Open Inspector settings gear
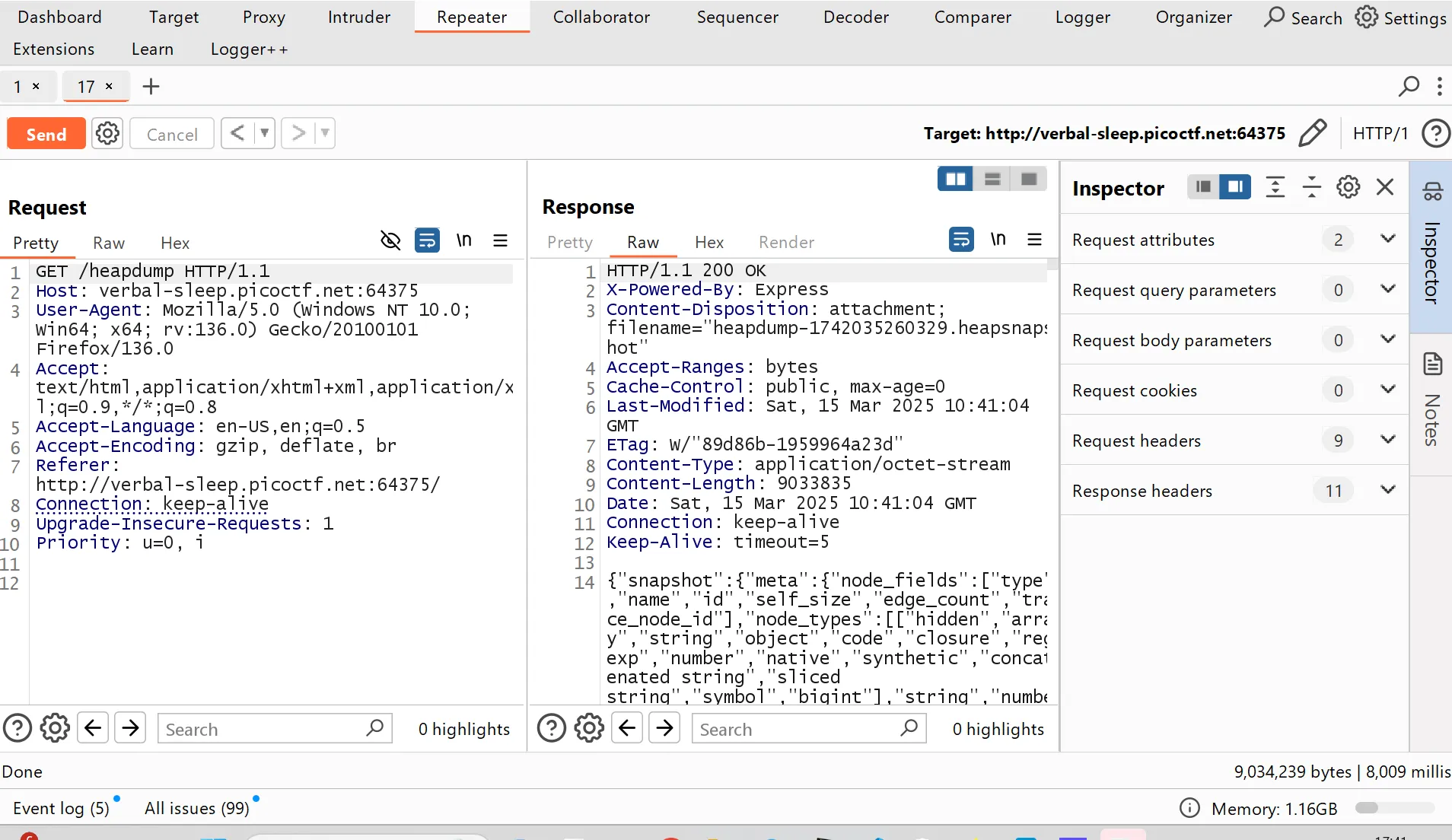 point(1348,187)
